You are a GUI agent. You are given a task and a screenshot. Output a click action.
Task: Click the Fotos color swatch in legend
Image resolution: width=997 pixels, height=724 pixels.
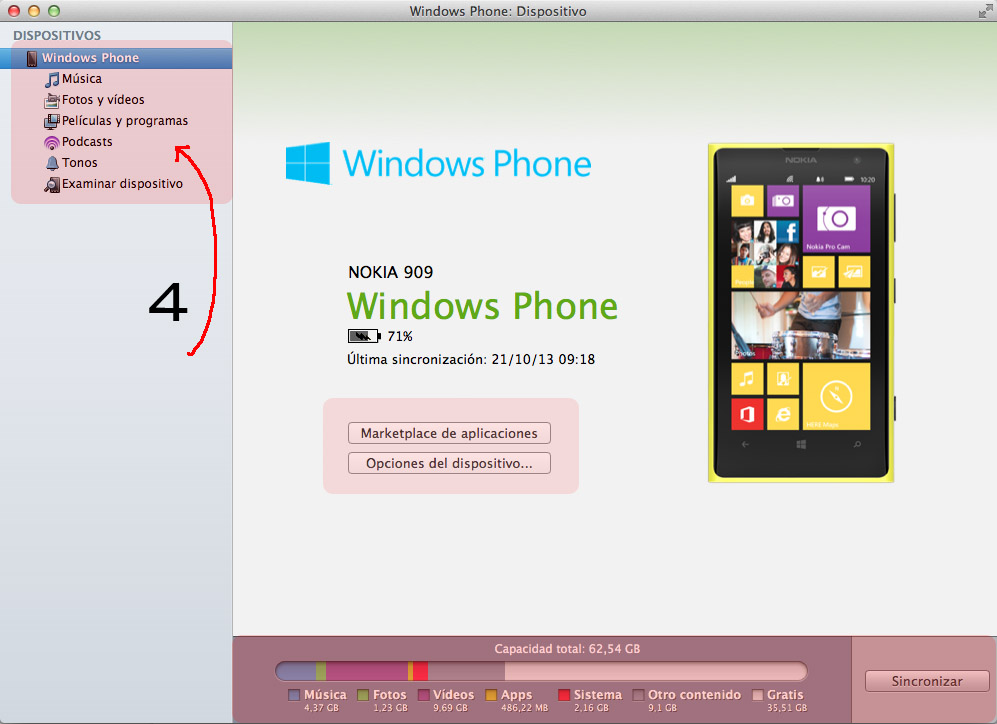click(x=363, y=695)
